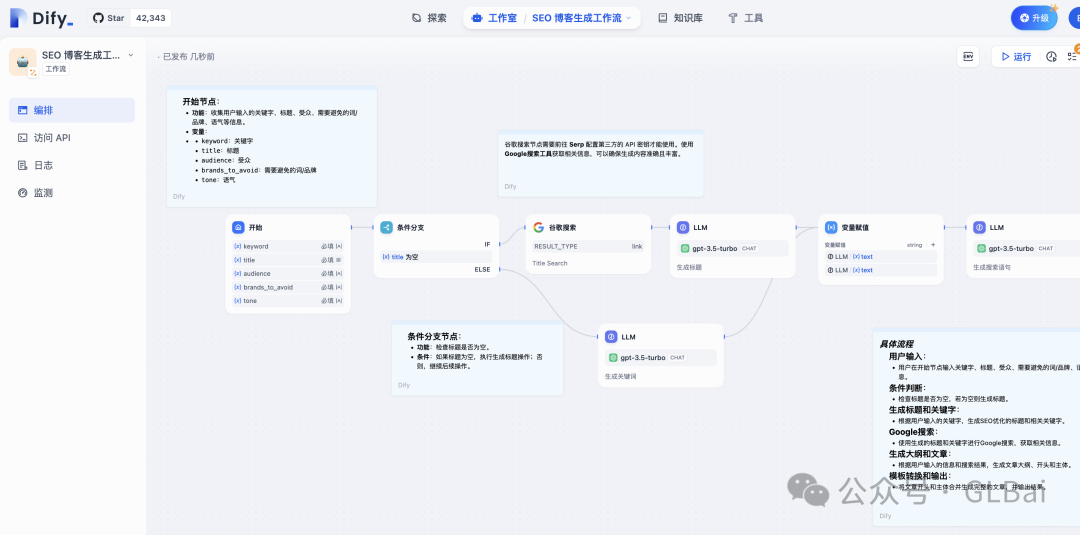Screen dimensions: 1080x535
Task: Open the 知识库 tab
Action: tap(681, 18)
